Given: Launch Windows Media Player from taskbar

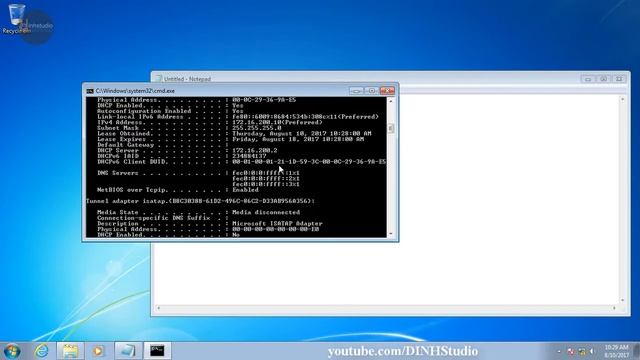Looking at the screenshot, I should point(98,351).
